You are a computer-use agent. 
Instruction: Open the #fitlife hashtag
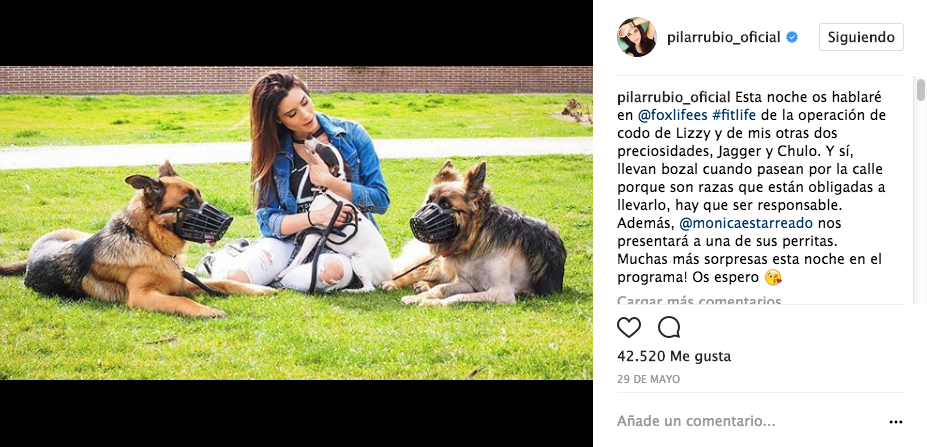(x=734, y=115)
